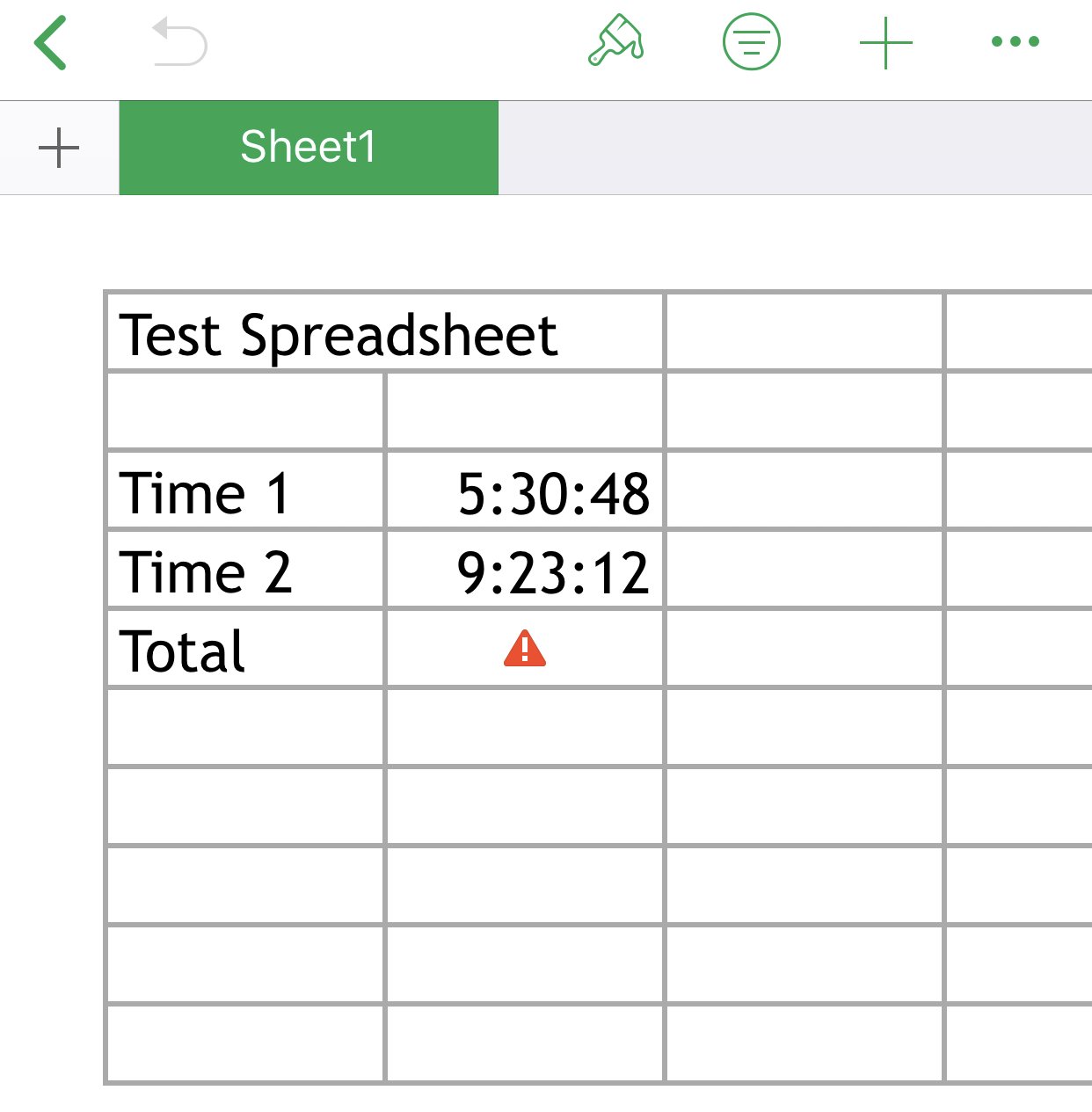Tap the empty cell below Test Spreadsheet
The image size is (1092, 1112).
[x=245, y=411]
